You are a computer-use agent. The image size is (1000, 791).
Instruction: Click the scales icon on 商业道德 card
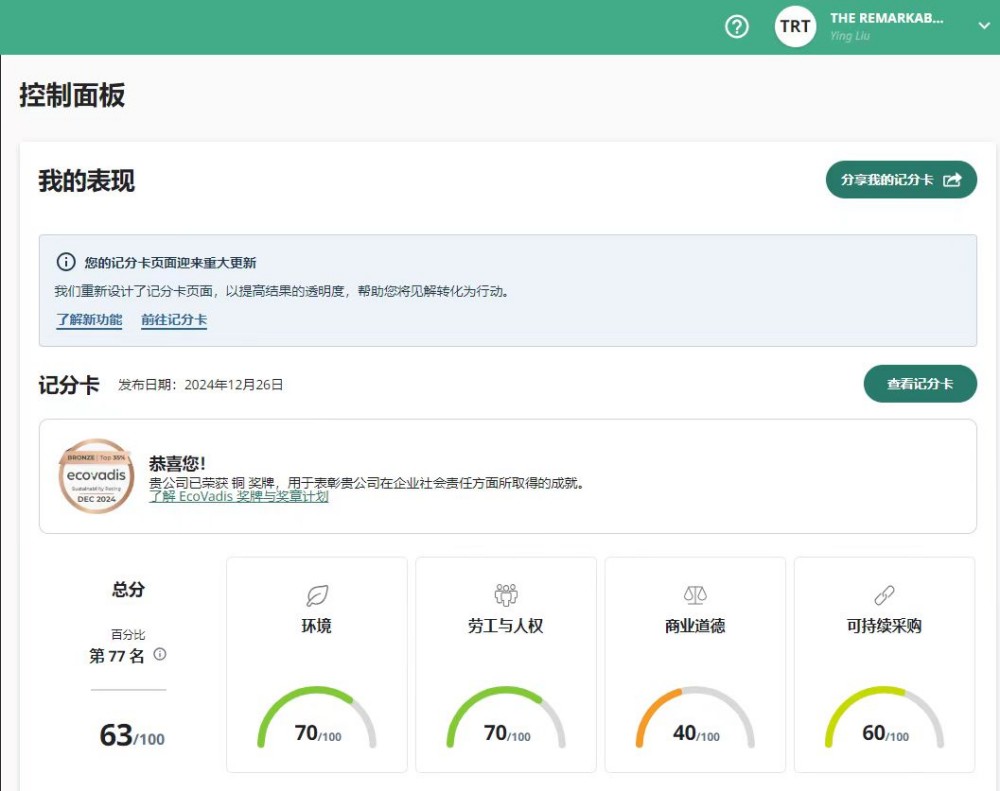click(695, 594)
